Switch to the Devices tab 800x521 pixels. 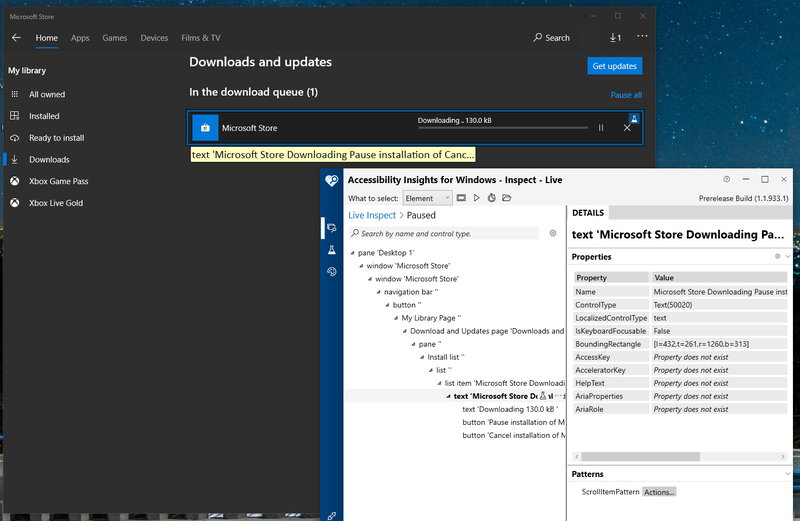[154, 38]
